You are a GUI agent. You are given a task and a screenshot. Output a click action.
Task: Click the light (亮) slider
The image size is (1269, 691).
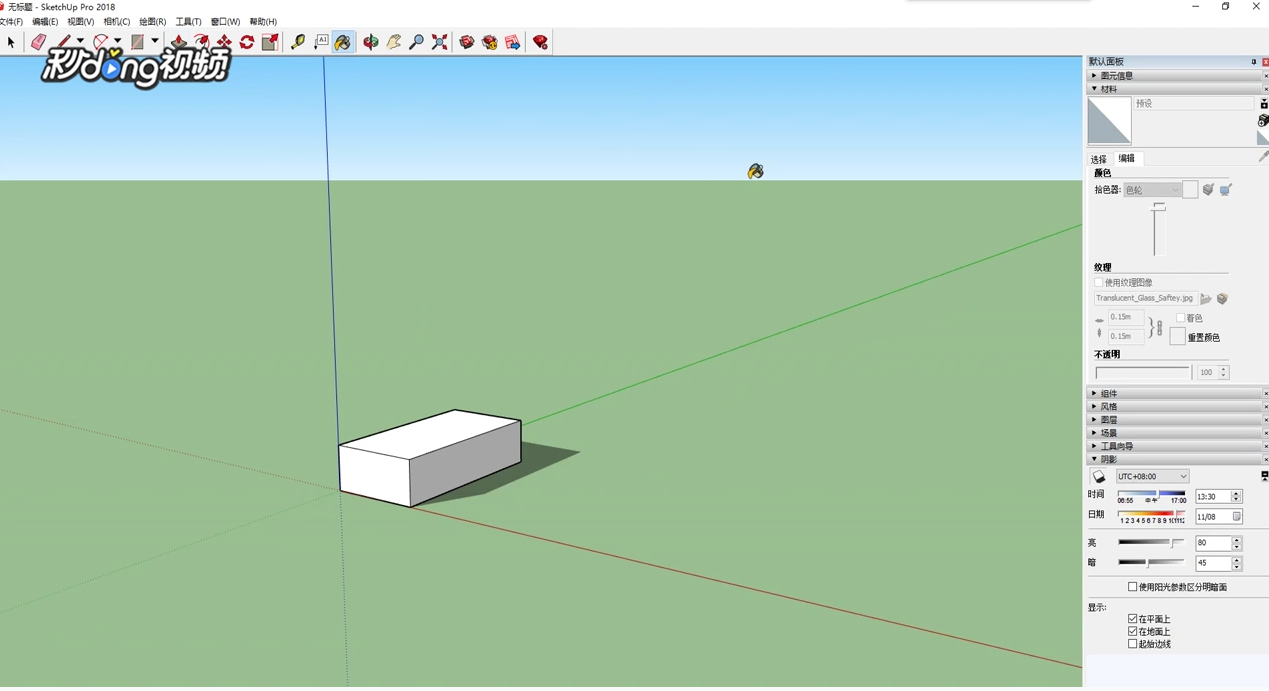tap(1151, 543)
